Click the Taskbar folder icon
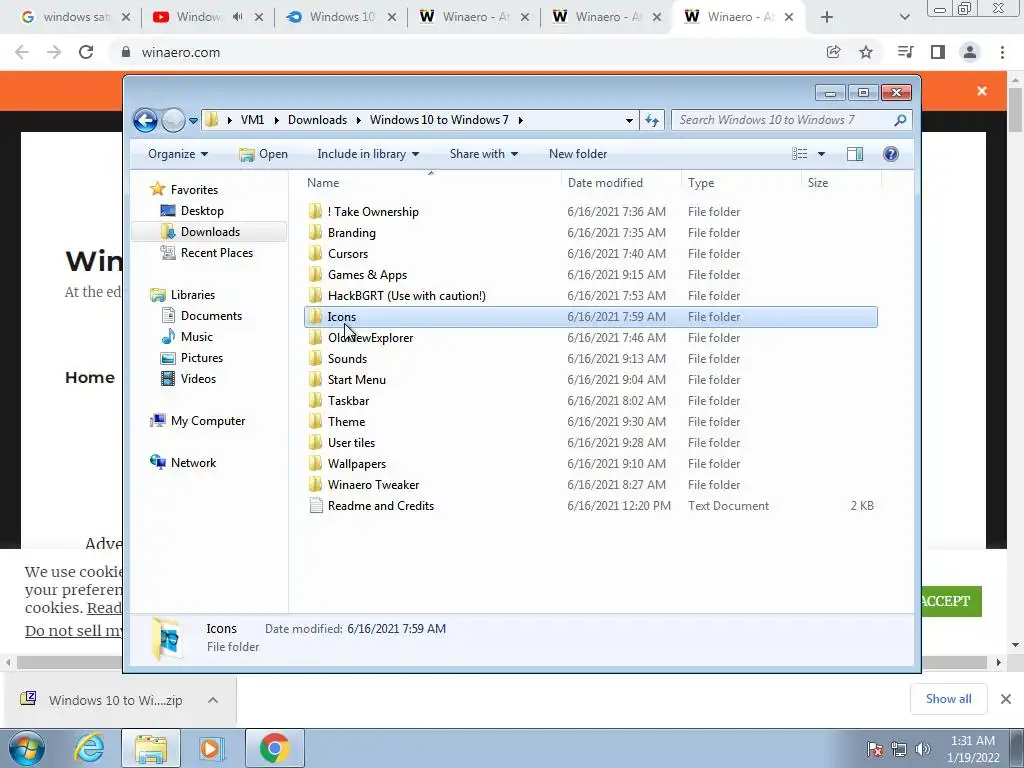 click(x=315, y=400)
